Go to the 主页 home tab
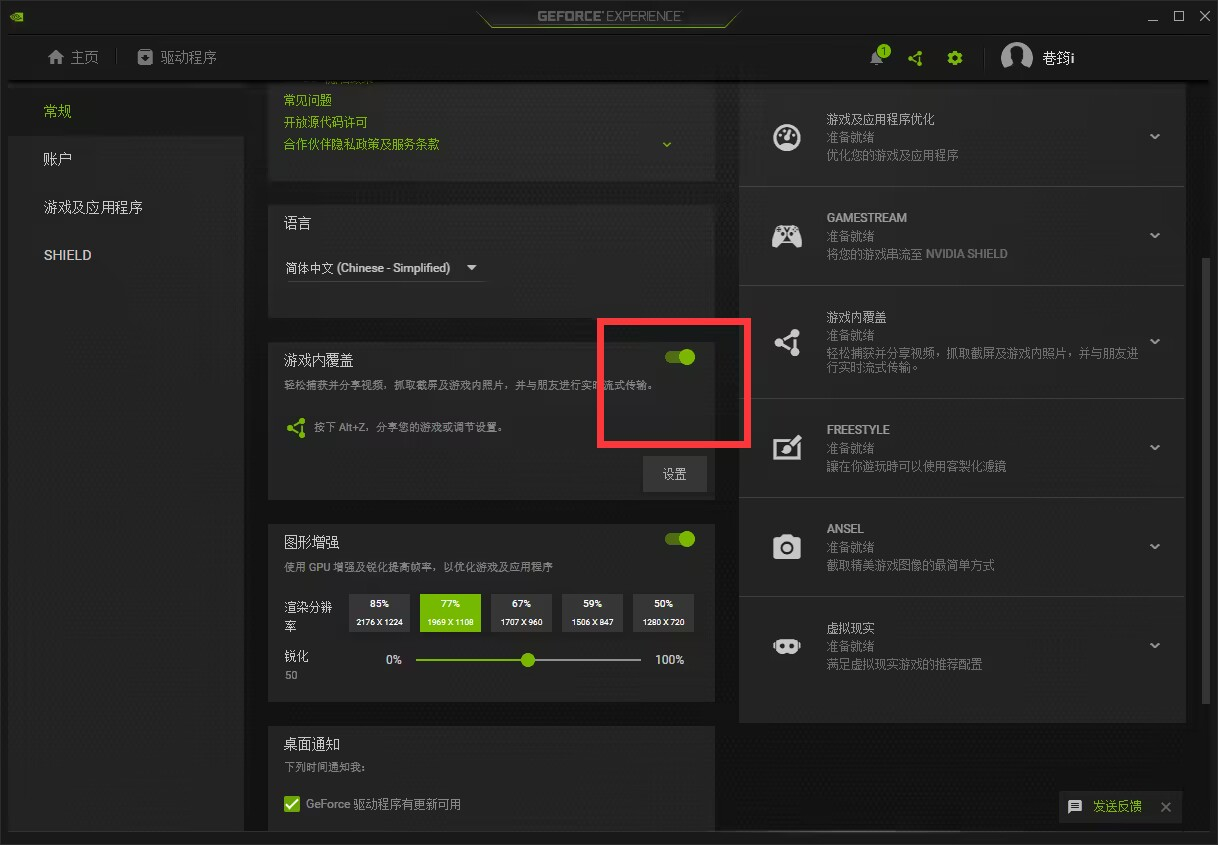This screenshot has height=845, width=1218. click(73, 57)
